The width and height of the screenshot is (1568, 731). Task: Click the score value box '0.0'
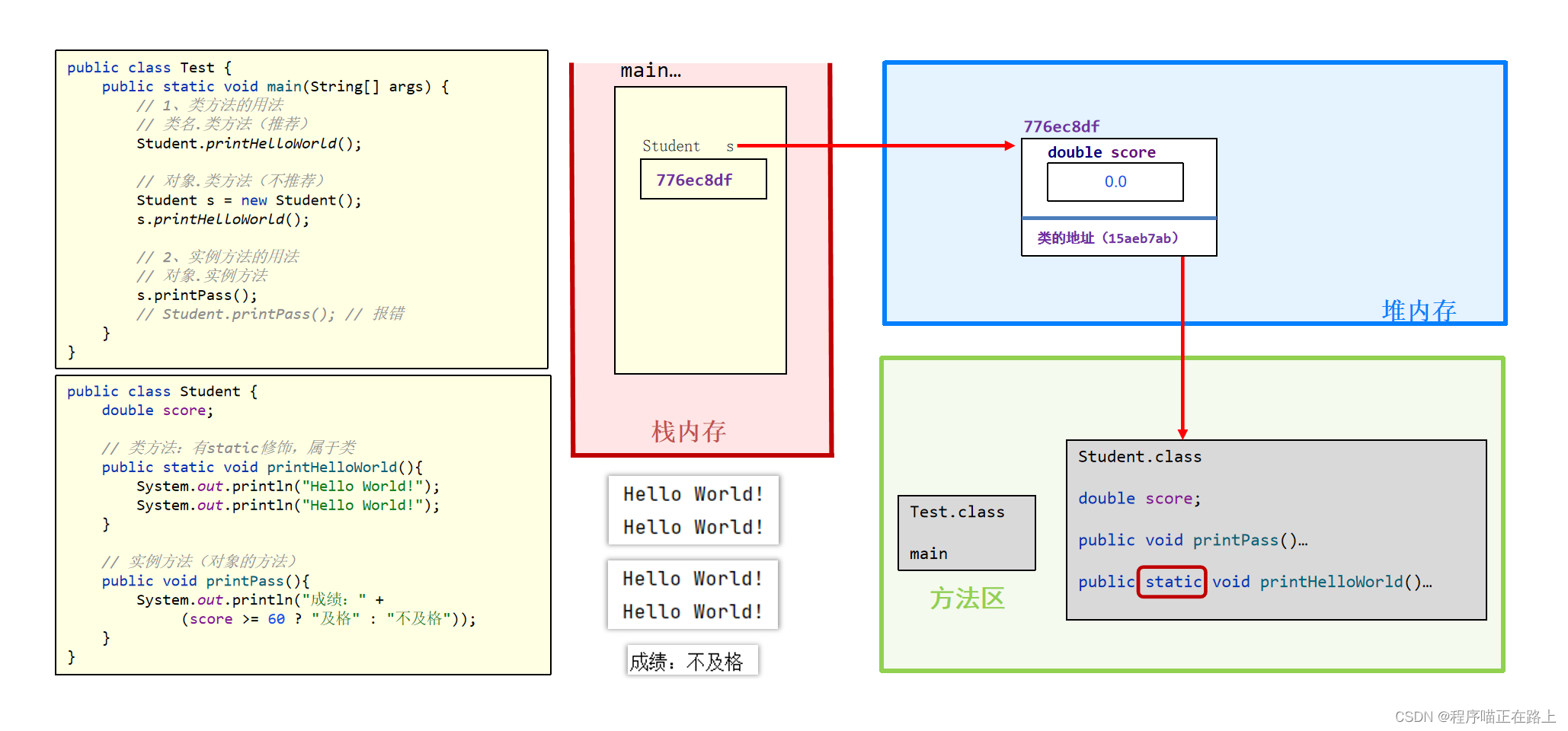pos(1115,182)
